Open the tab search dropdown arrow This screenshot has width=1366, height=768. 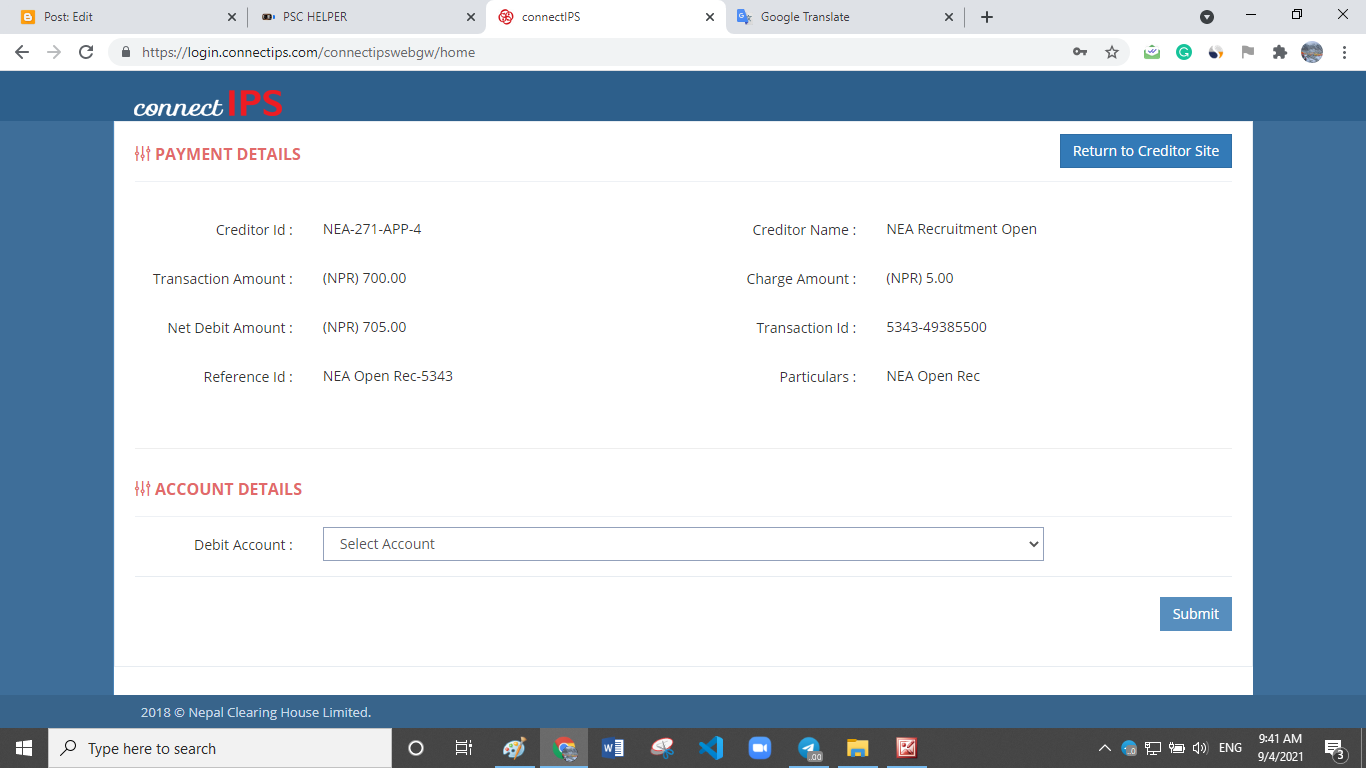point(1207,17)
